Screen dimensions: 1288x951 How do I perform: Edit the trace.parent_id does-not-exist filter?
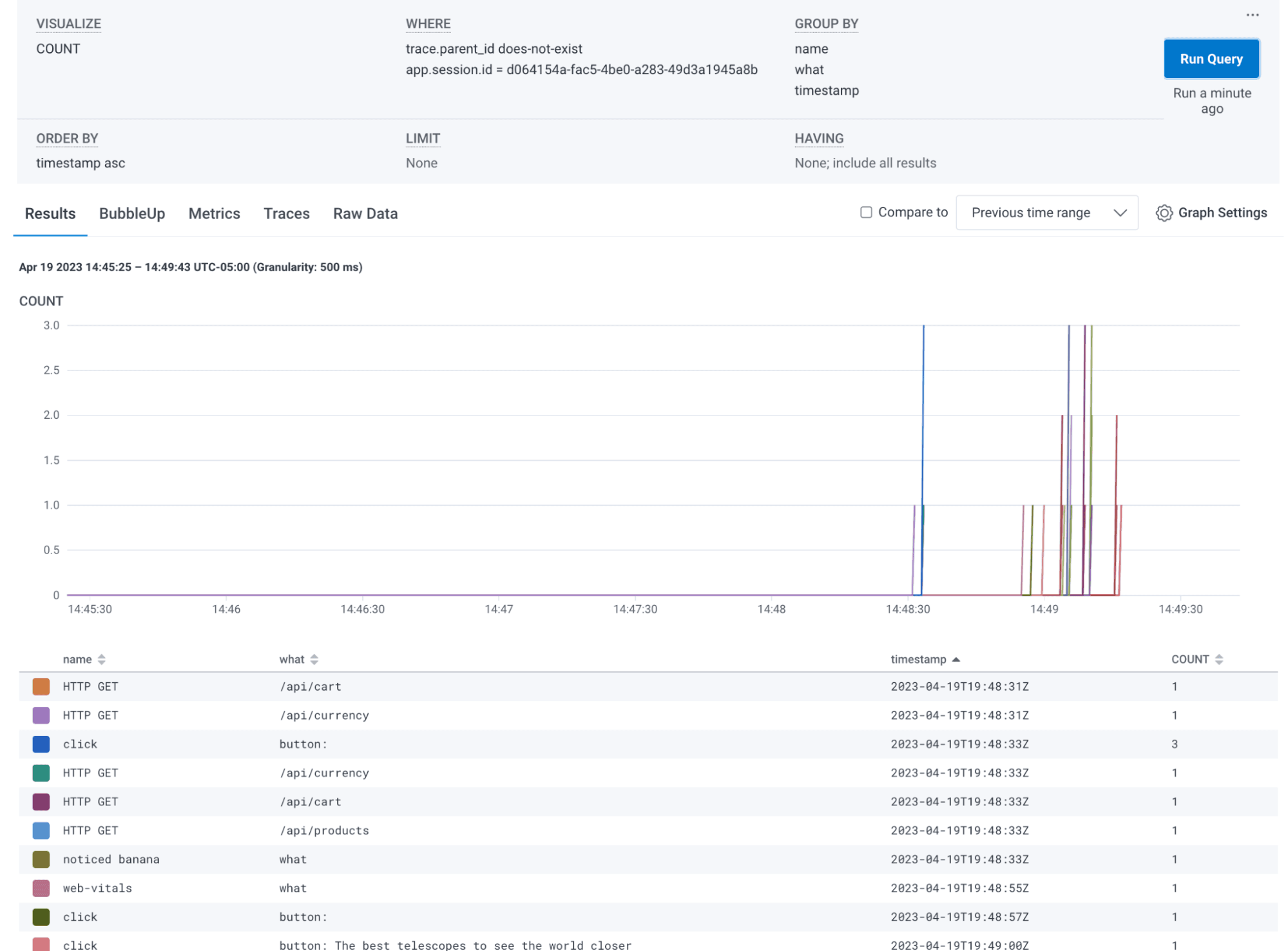pyautogui.click(x=494, y=48)
